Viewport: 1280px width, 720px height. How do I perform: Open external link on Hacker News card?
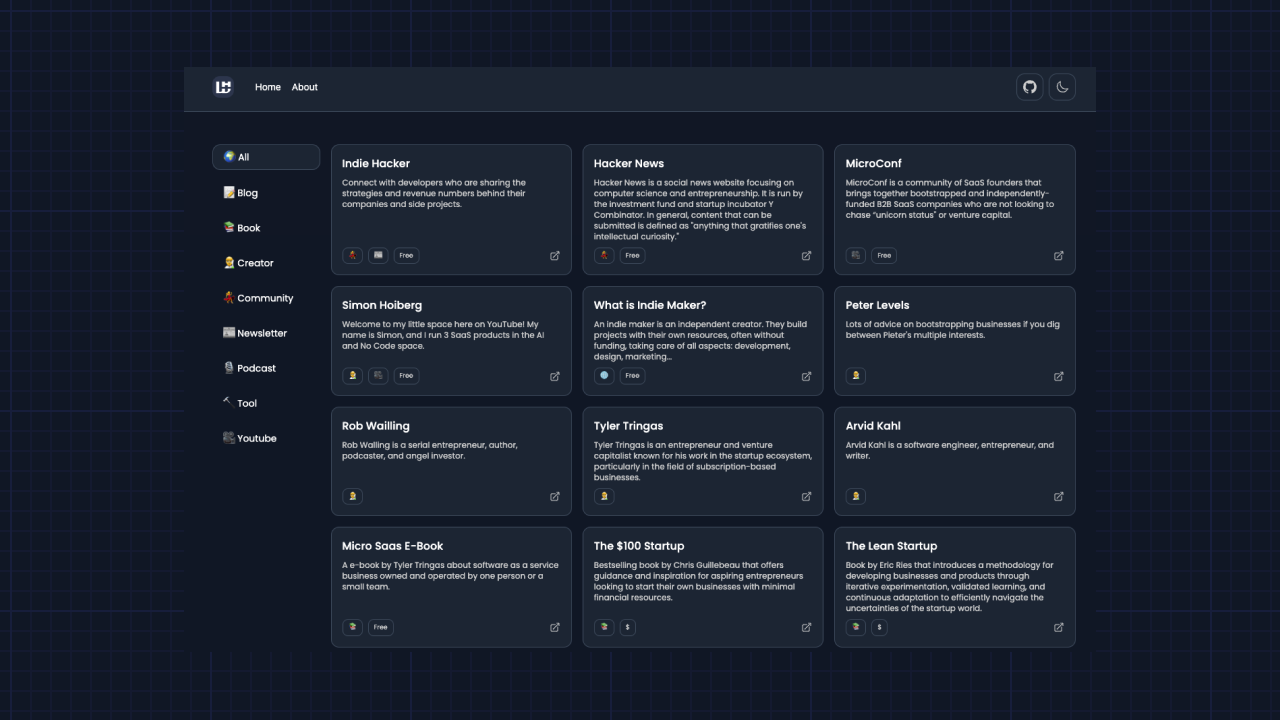tap(807, 256)
